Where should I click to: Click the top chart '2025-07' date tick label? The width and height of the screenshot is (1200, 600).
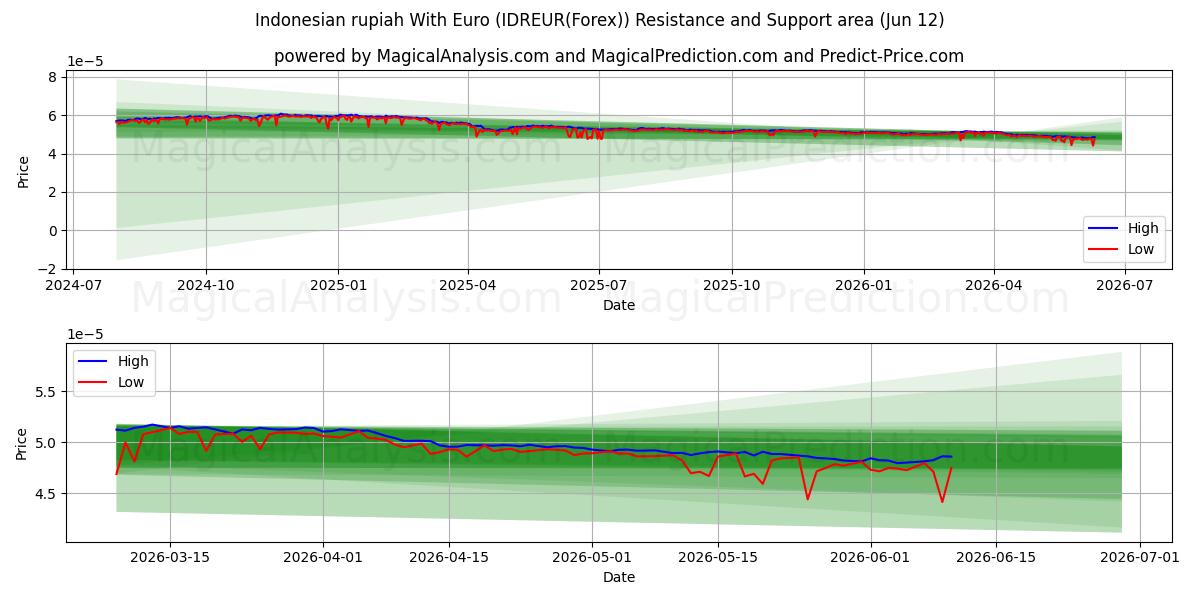point(599,285)
